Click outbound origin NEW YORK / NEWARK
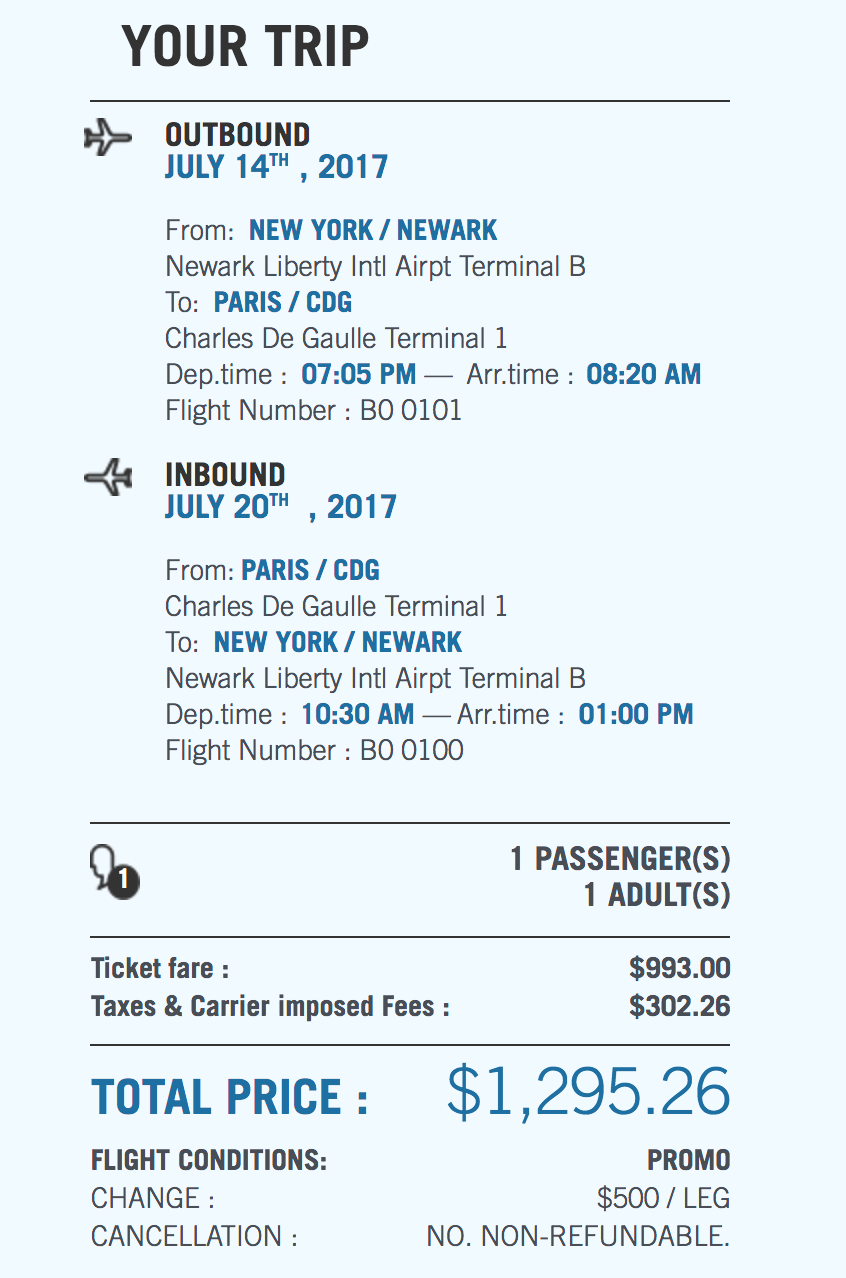This screenshot has width=846, height=1278. click(x=373, y=231)
